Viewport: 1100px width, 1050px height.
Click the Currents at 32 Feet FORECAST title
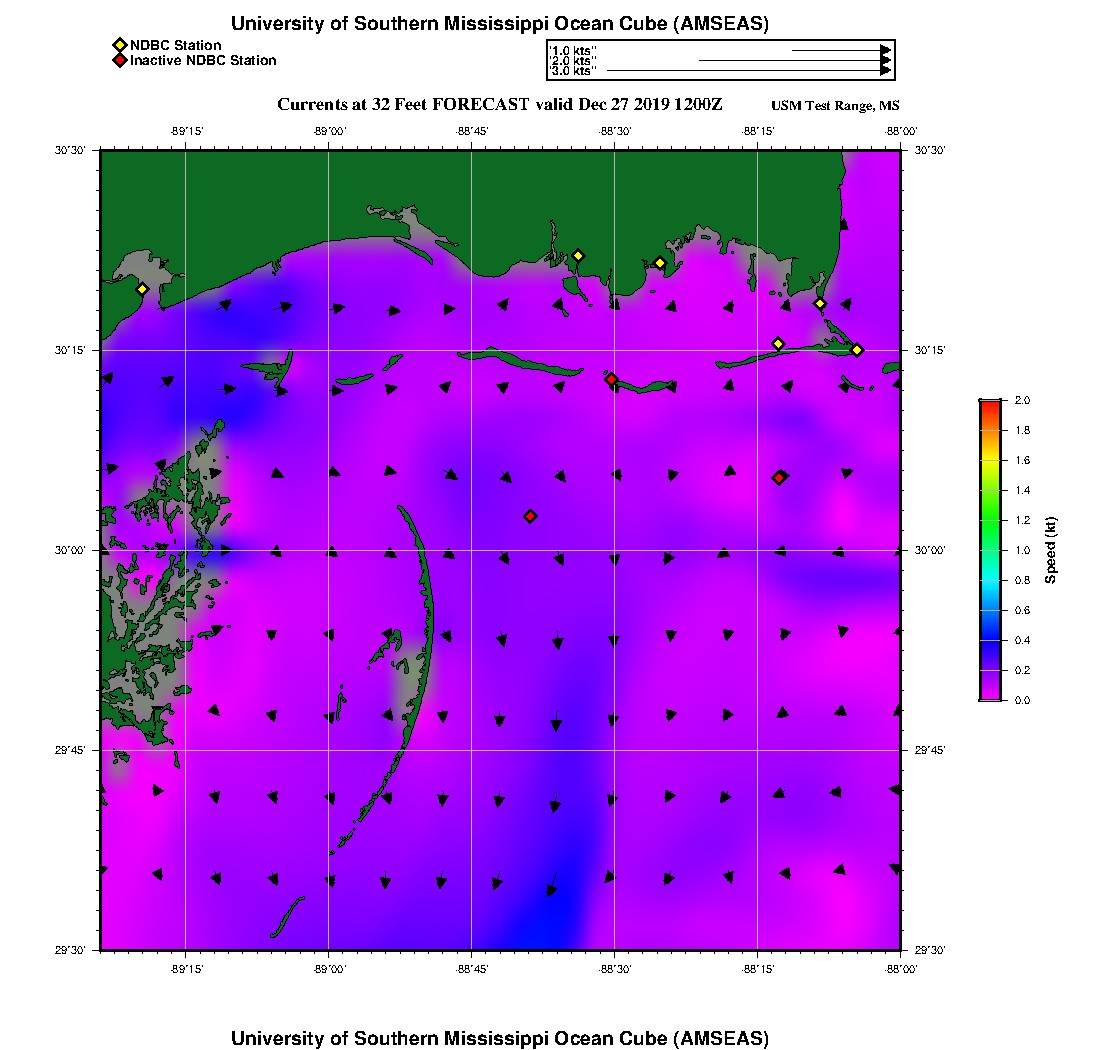(x=499, y=105)
